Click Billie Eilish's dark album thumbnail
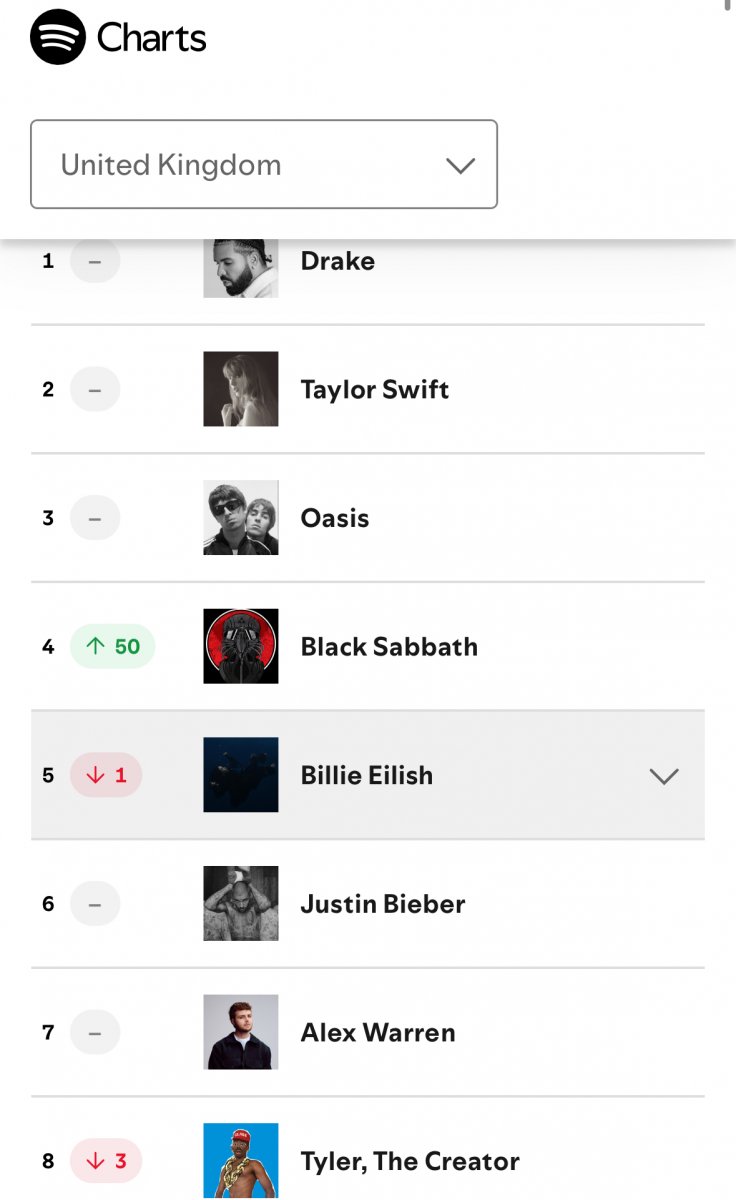 tap(241, 775)
